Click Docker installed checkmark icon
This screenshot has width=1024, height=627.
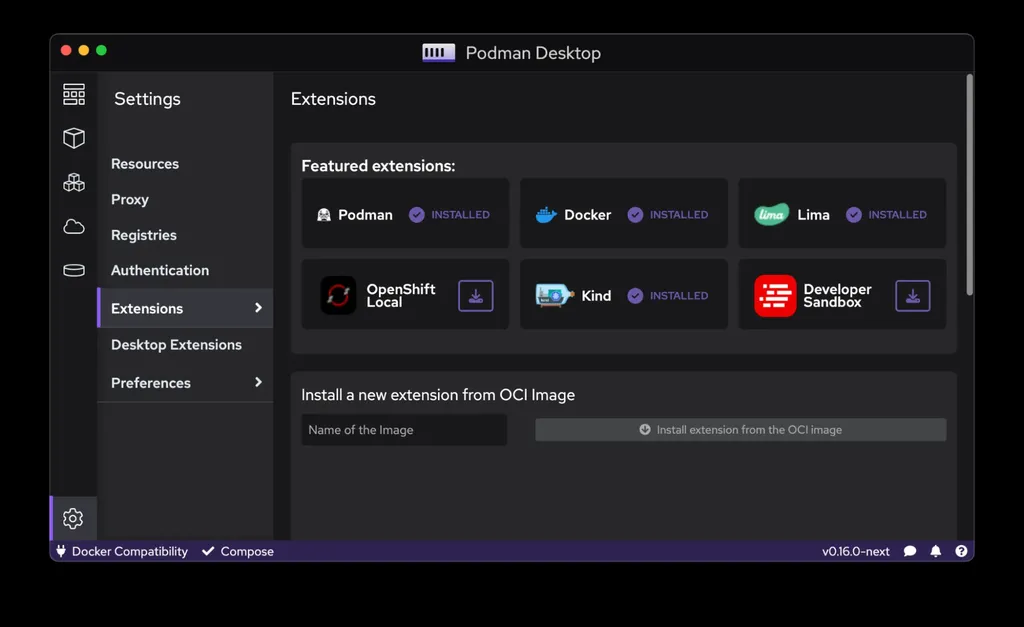635,215
